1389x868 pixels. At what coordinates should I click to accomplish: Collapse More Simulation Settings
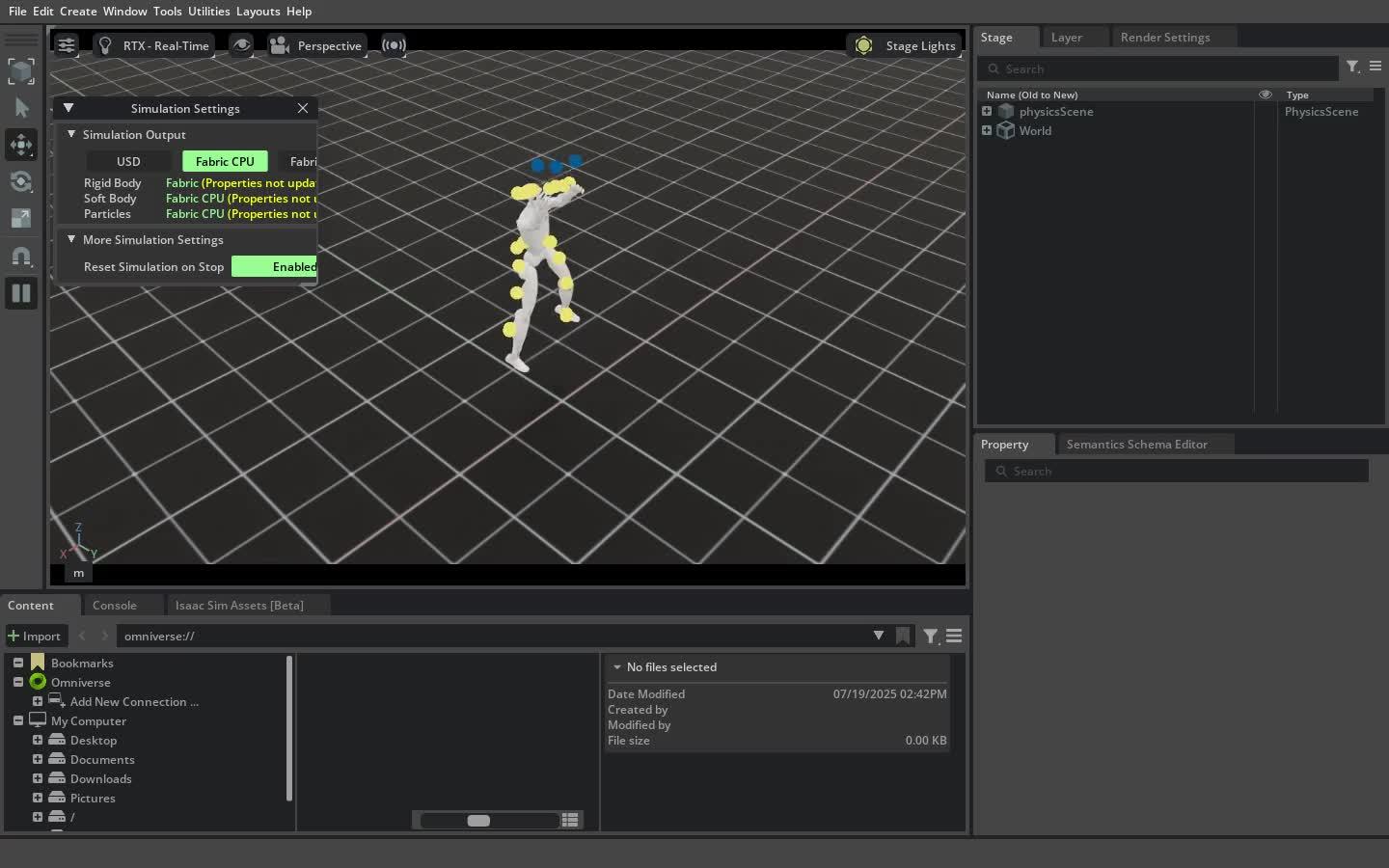click(71, 239)
